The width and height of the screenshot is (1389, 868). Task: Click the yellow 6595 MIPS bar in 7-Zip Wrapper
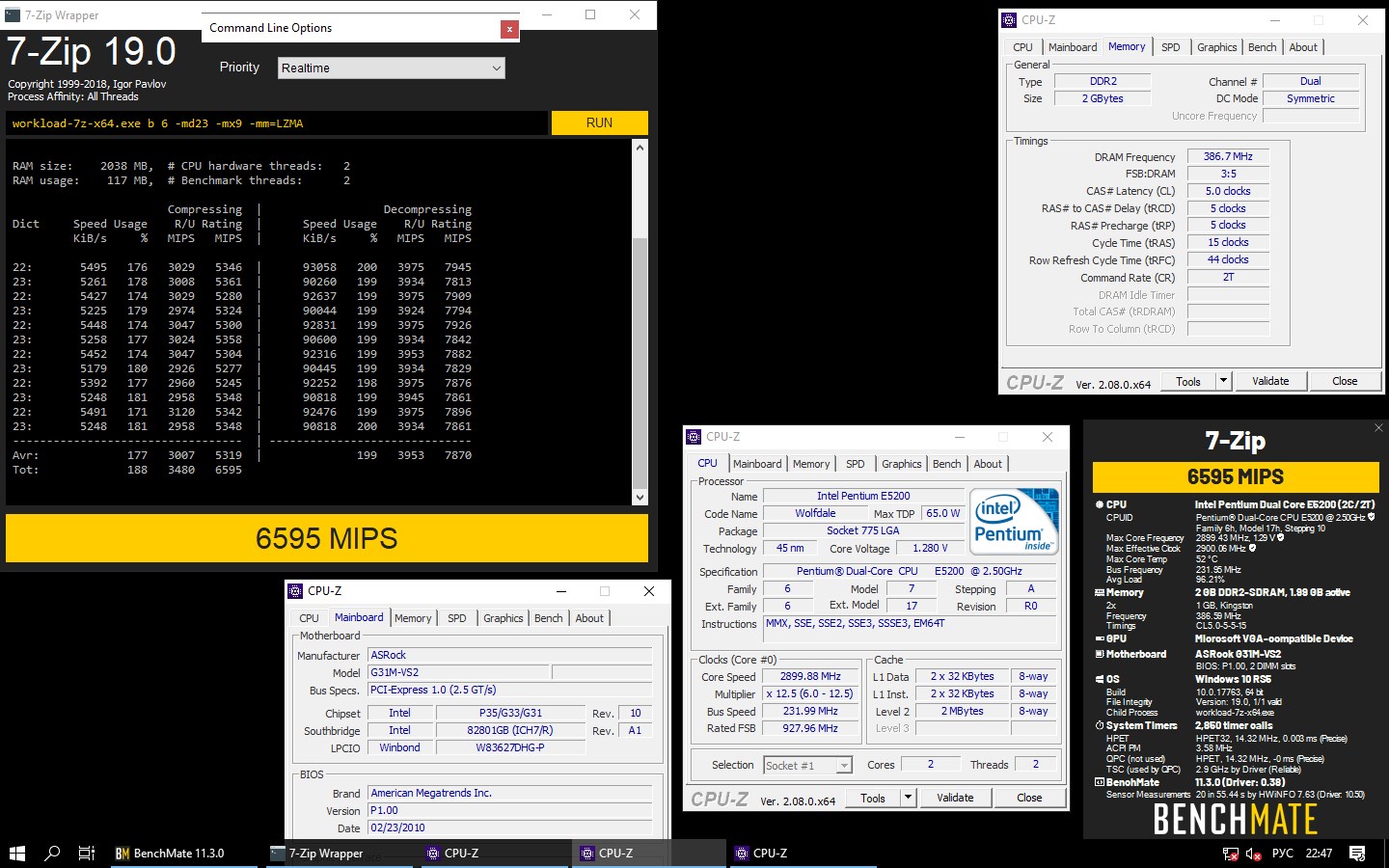[327, 538]
